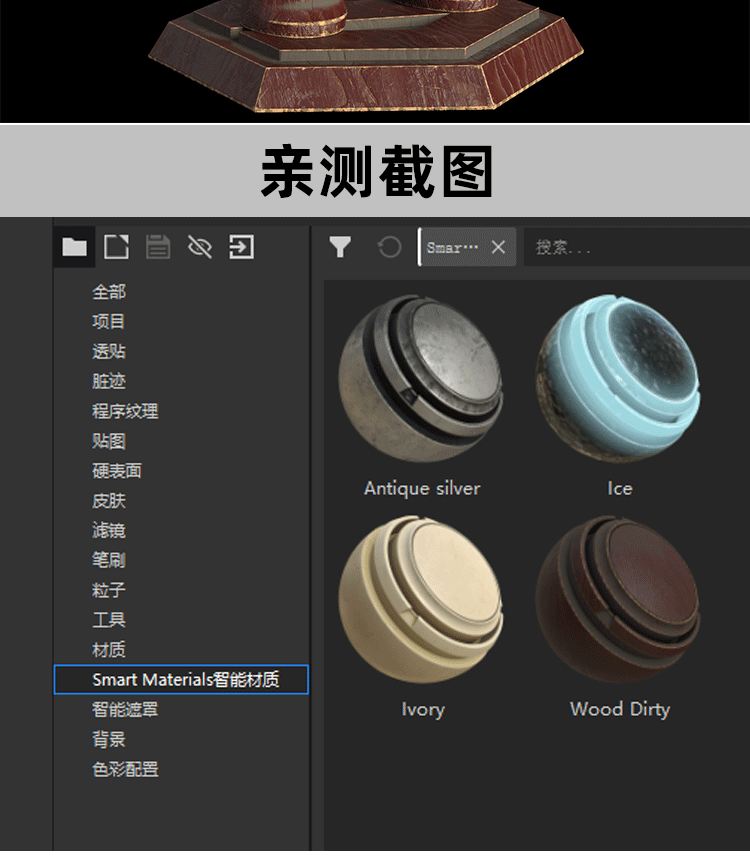
Task: Select Smart Materials智能材质 in the list
Action: 185,680
